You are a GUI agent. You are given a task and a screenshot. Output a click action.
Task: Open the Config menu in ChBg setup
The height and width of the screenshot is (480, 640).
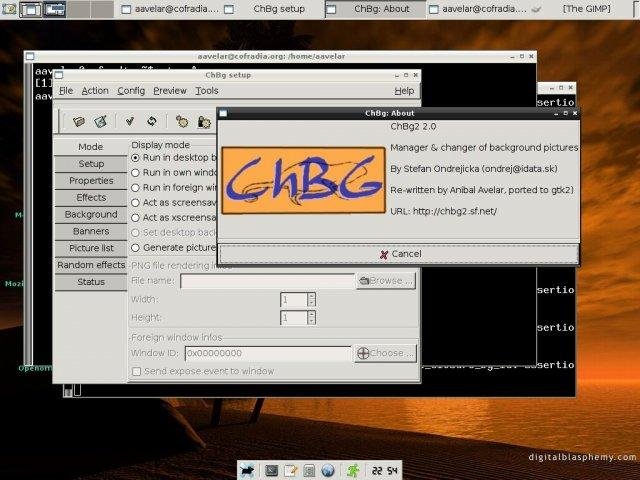[131, 91]
